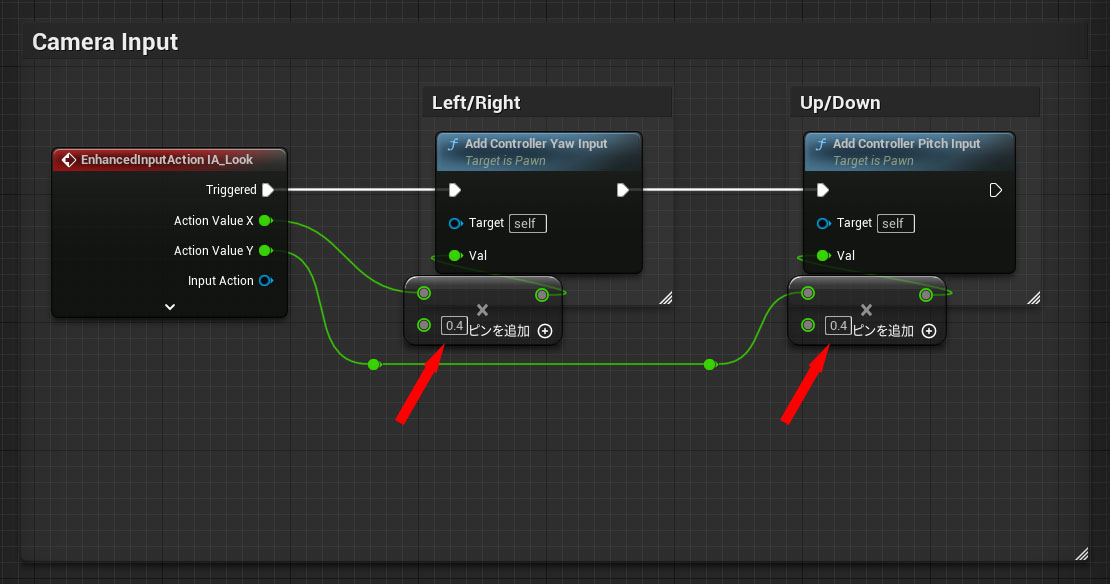The height and width of the screenshot is (584, 1110).
Task: Click the Action Value Y output pin
Action: [x=265, y=251]
